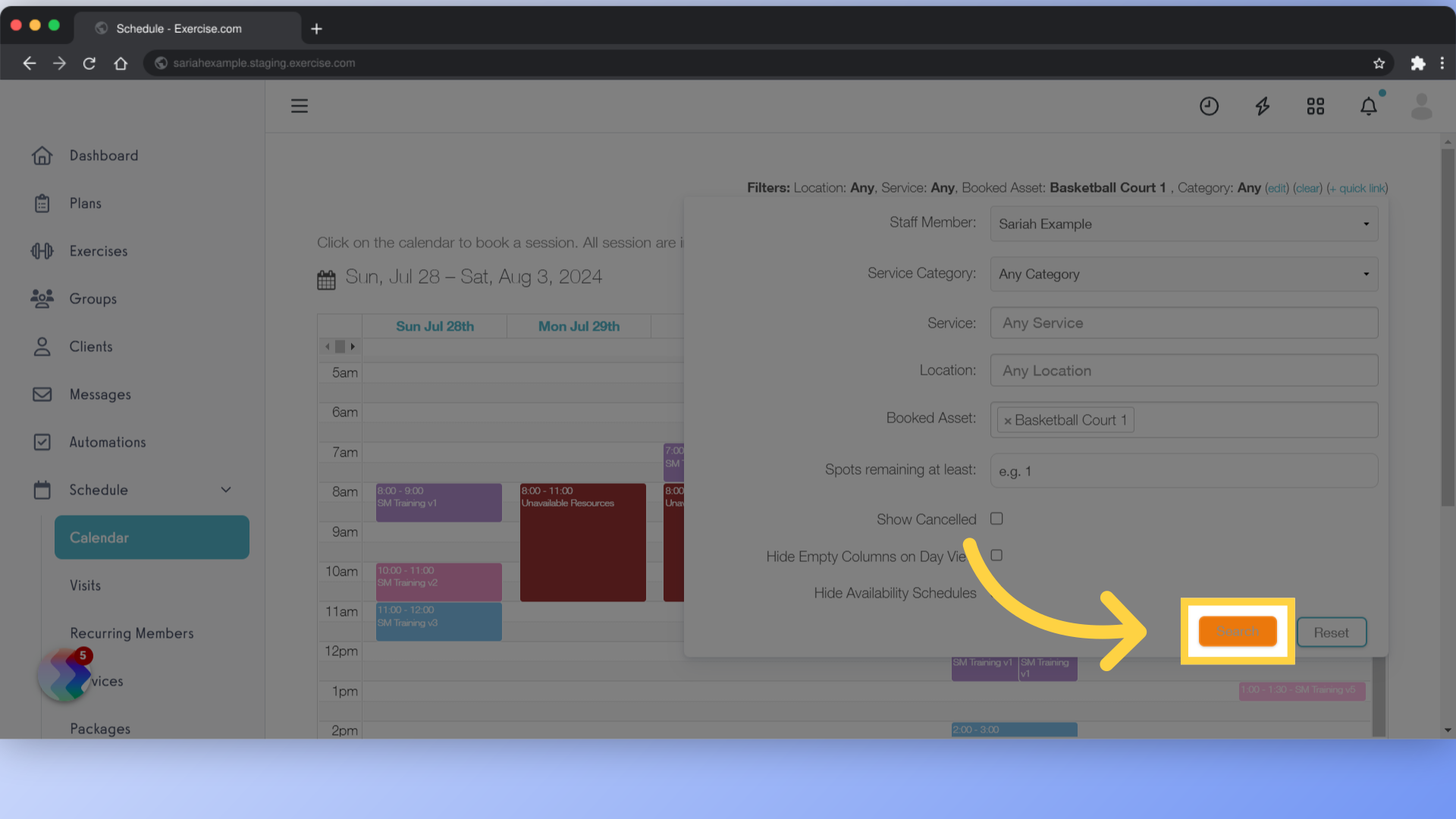1456x819 pixels.
Task: Click the Schedule calendar sidebar icon
Action: pos(42,490)
